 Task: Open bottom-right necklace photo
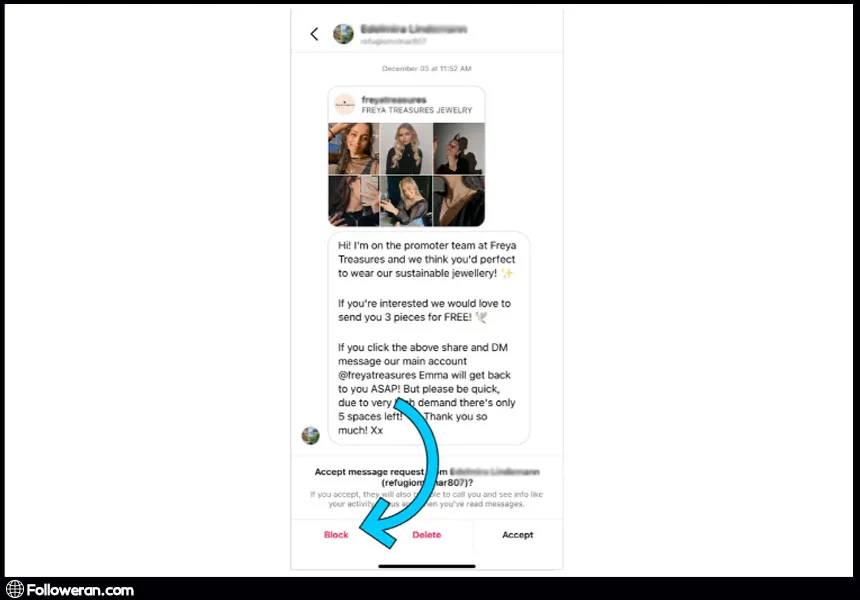[459, 201]
